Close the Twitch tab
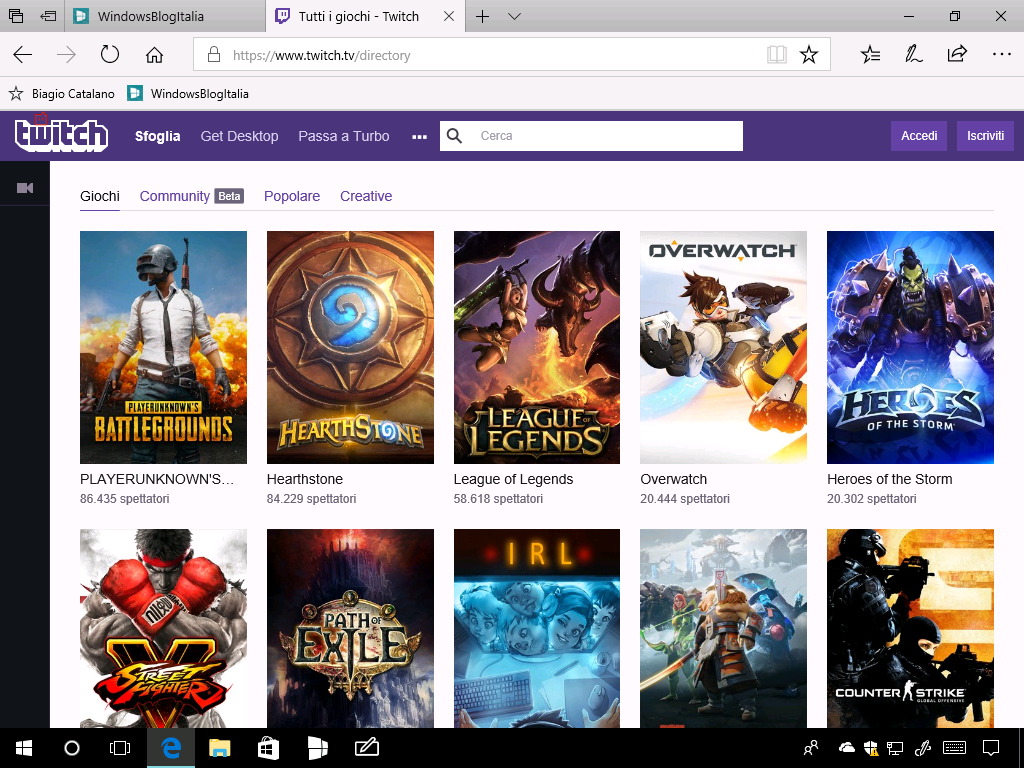The image size is (1024, 768). [x=449, y=16]
